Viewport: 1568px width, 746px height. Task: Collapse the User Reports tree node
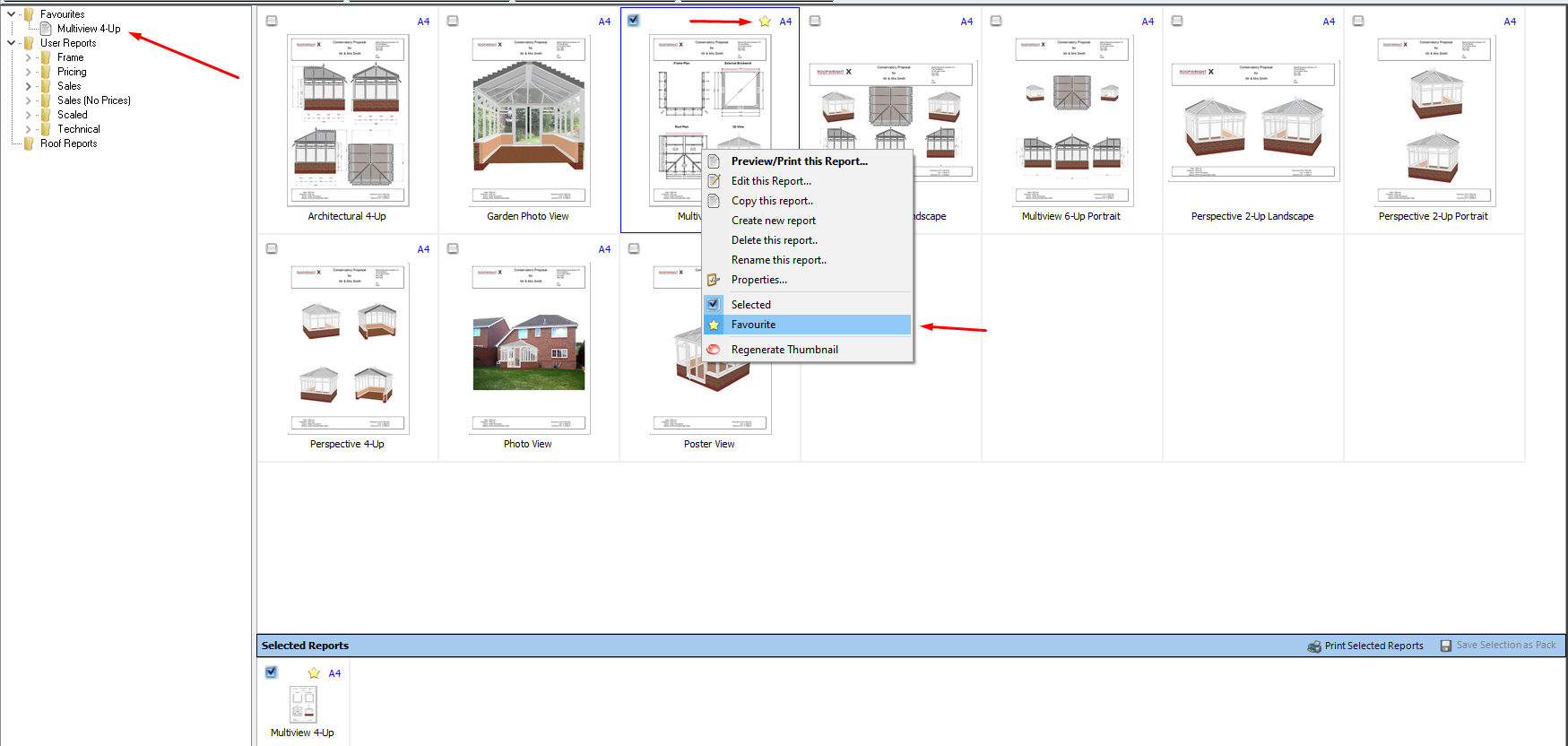(11, 43)
